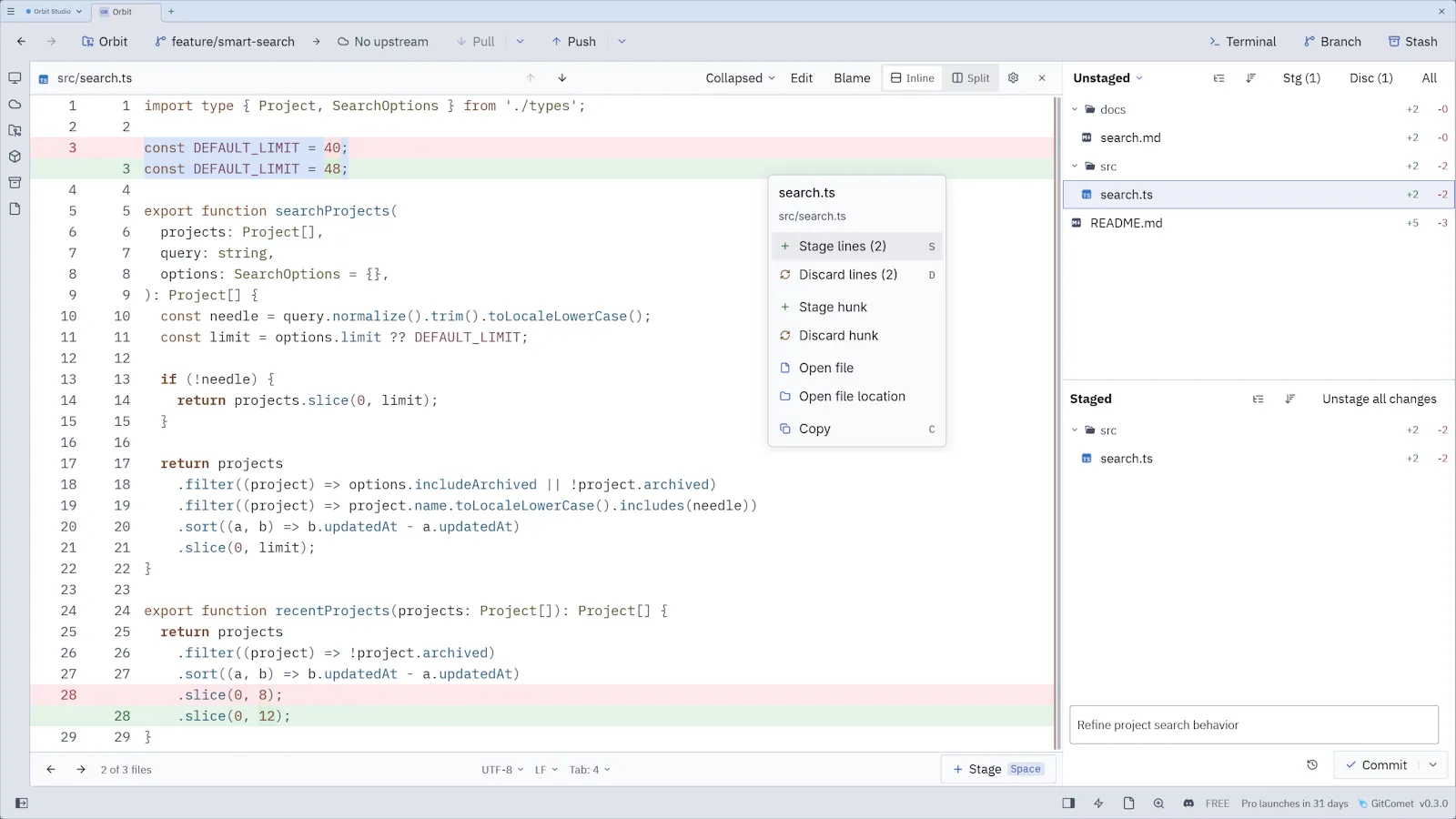Screen dimensions: 1456x819
Task: Sort files in Unstaged panel
Action: pos(1251,78)
